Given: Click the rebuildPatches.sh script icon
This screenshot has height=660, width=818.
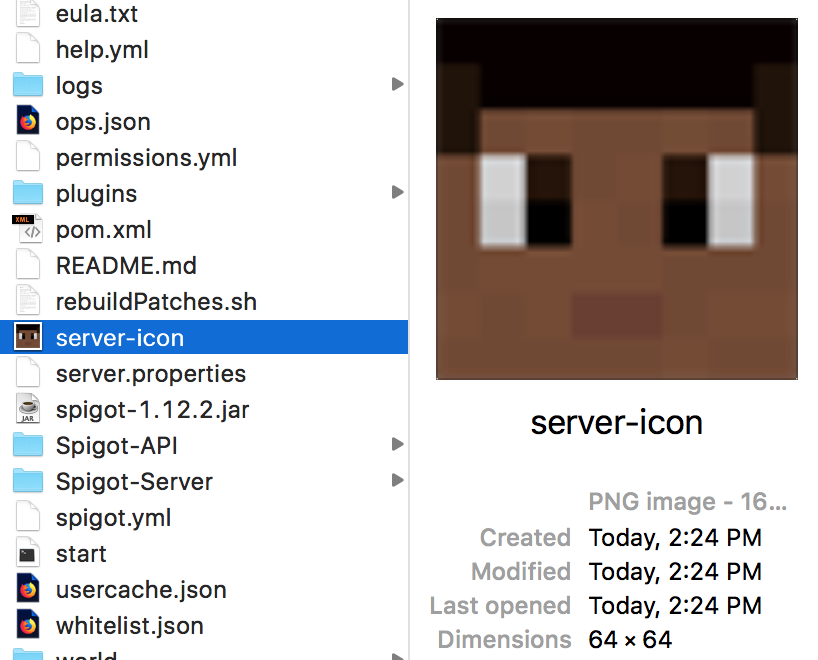Looking at the screenshot, I should (x=27, y=301).
